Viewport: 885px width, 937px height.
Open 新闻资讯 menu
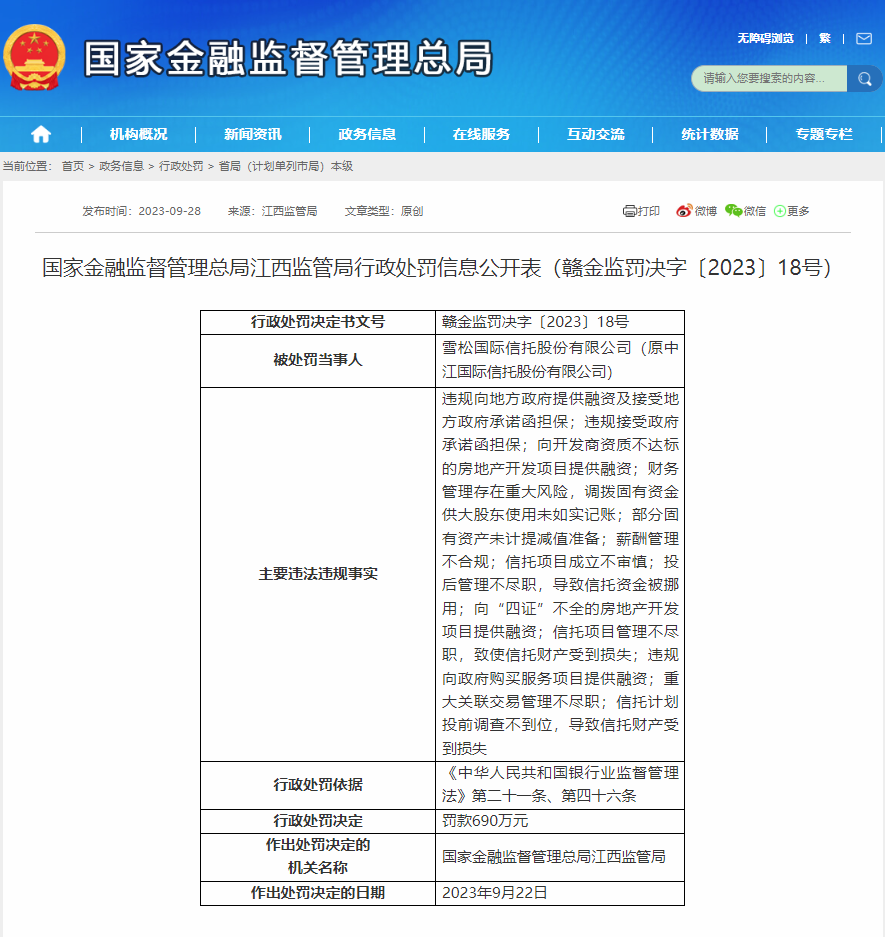pos(253,134)
